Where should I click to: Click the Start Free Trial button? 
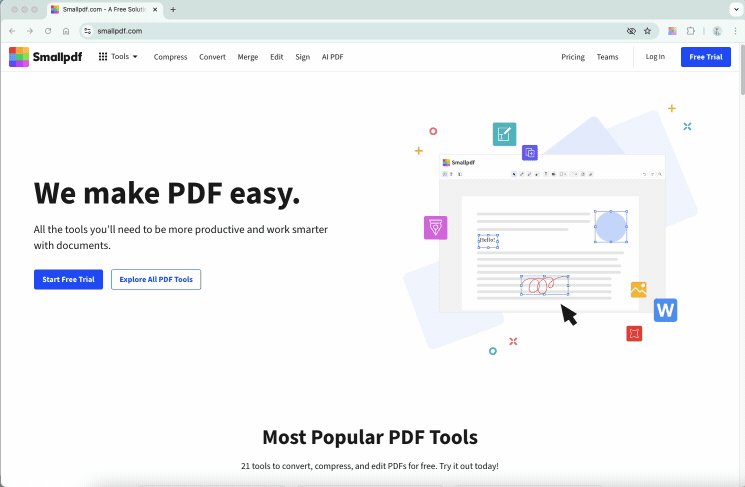[x=68, y=279]
